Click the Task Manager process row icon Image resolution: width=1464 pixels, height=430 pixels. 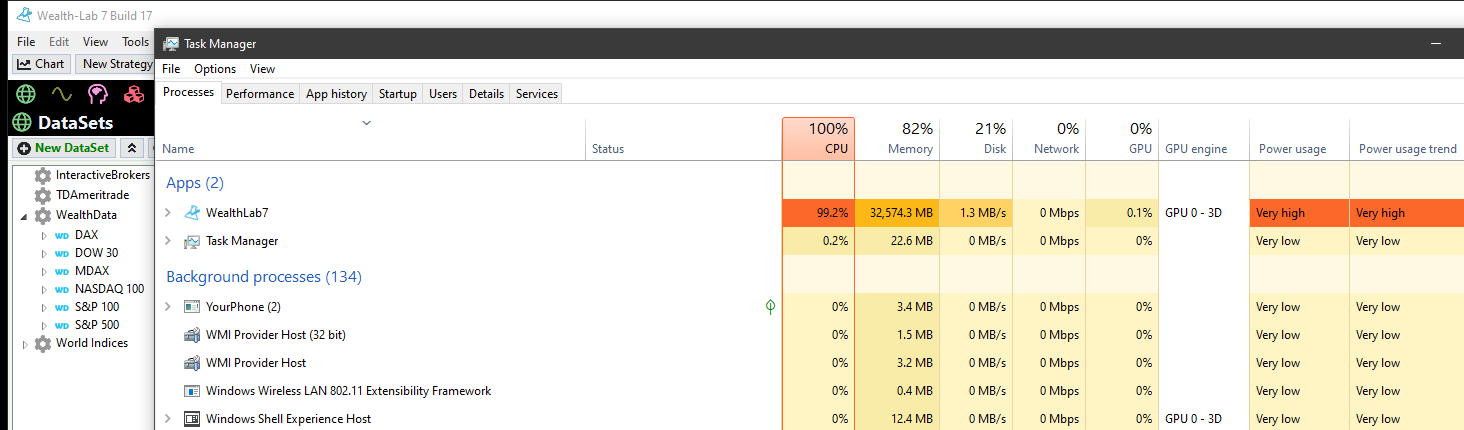192,241
